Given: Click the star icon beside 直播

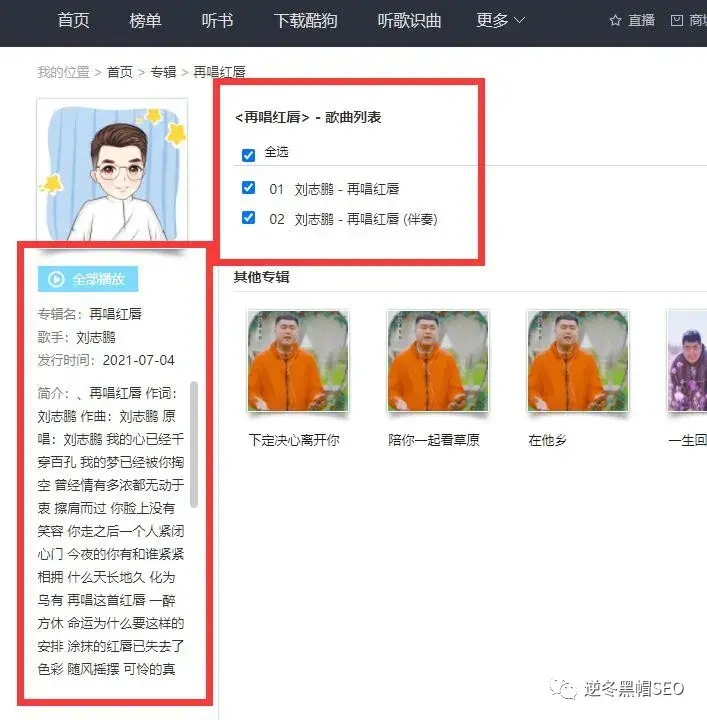Looking at the screenshot, I should [x=615, y=20].
